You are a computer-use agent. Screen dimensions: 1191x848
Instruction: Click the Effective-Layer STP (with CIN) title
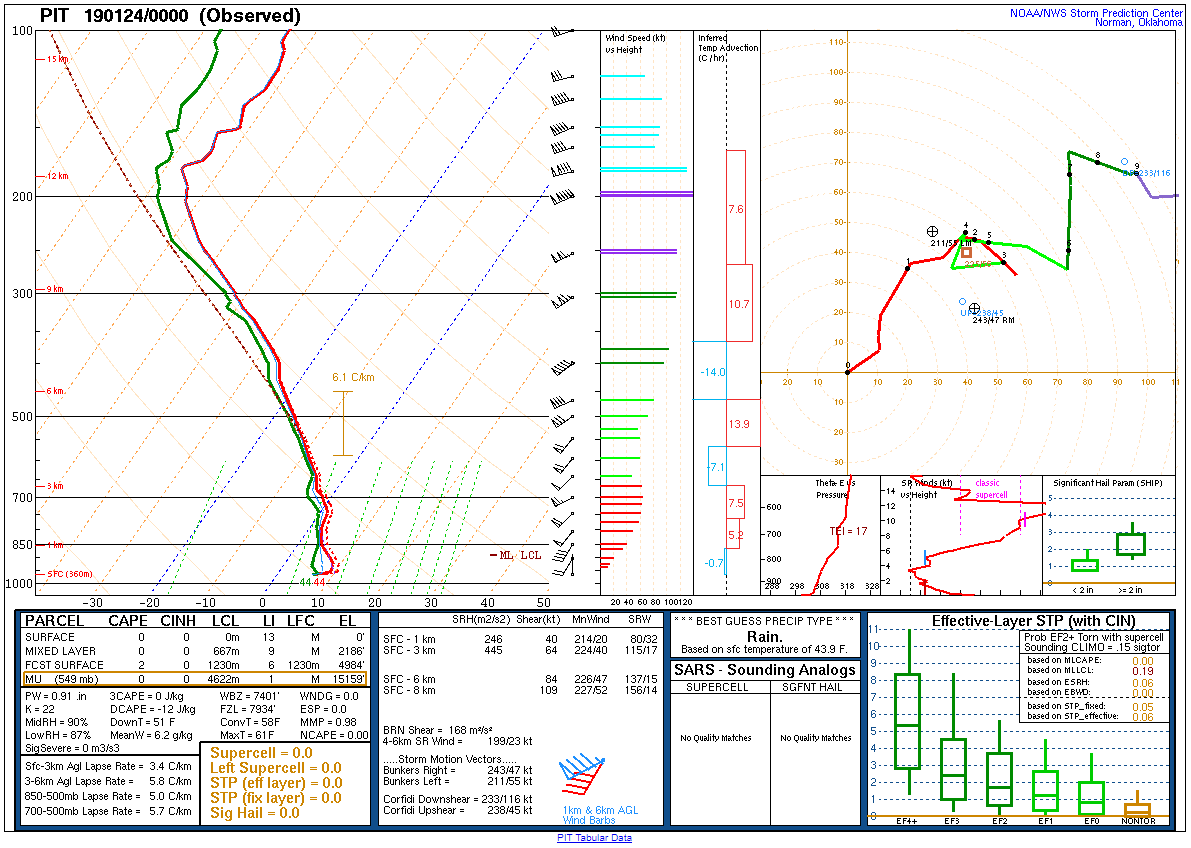click(1033, 622)
